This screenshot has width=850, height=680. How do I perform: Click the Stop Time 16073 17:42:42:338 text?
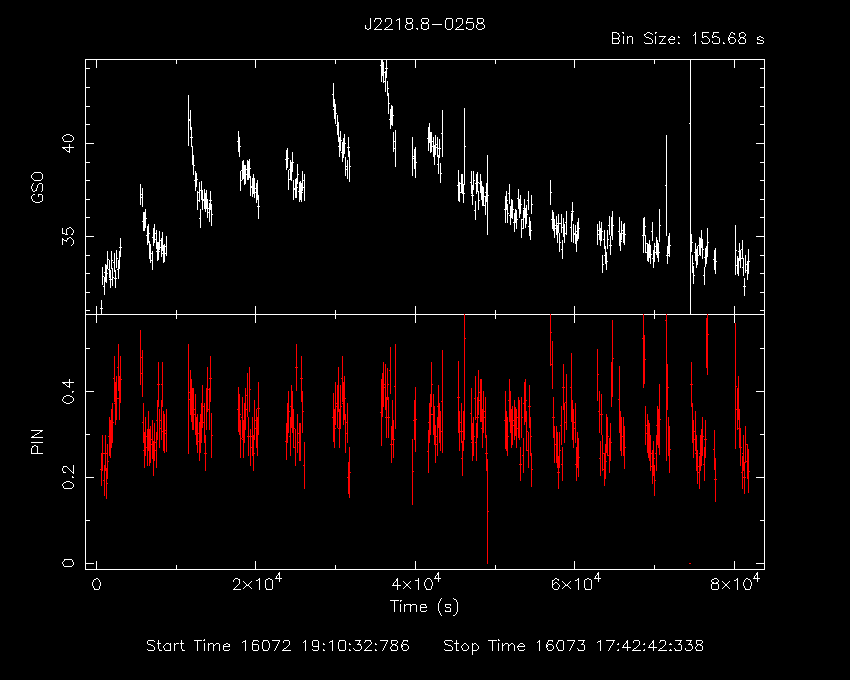pyautogui.click(x=574, y=646)
